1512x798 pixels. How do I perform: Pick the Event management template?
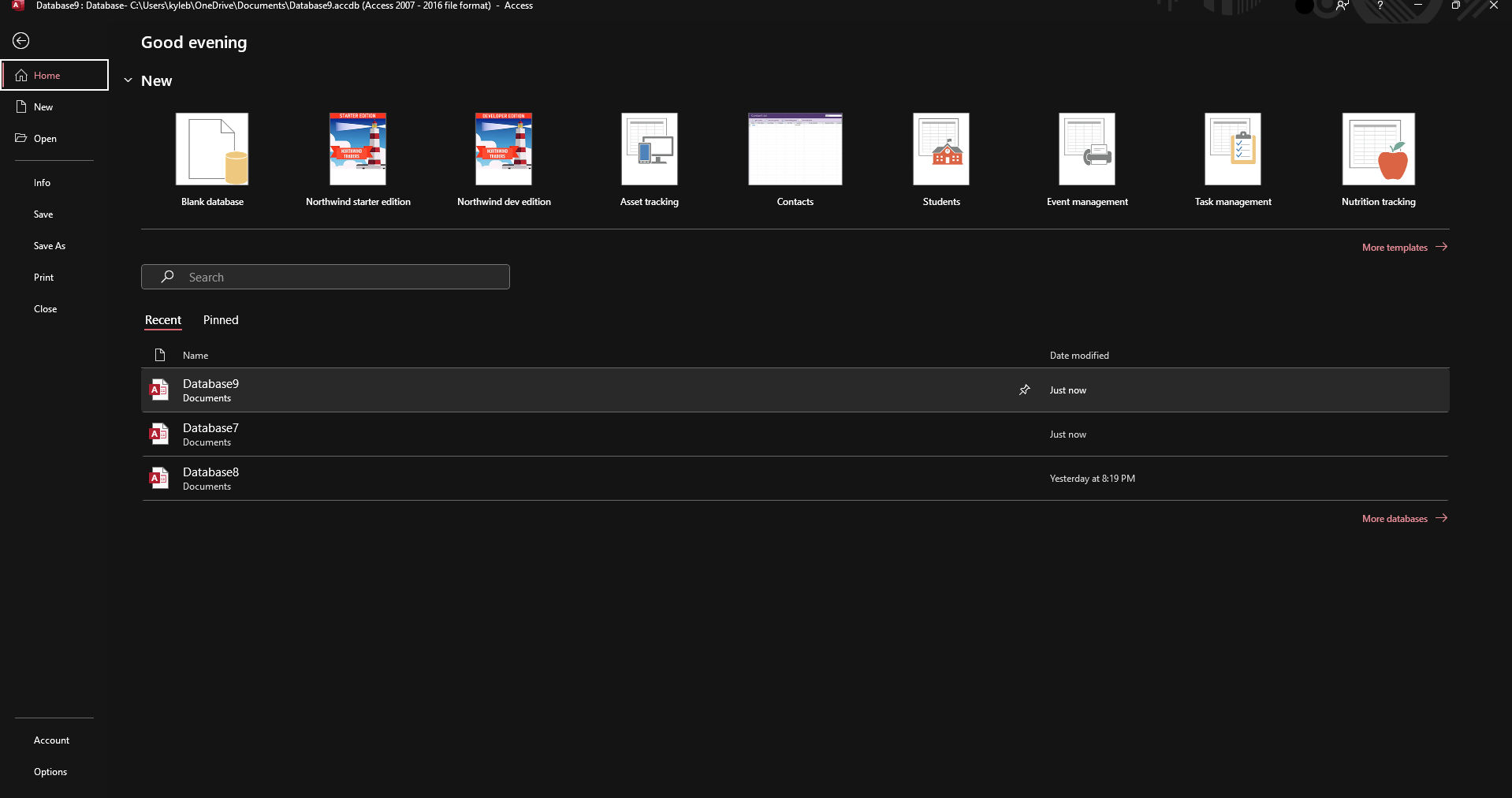[1087, 160]
